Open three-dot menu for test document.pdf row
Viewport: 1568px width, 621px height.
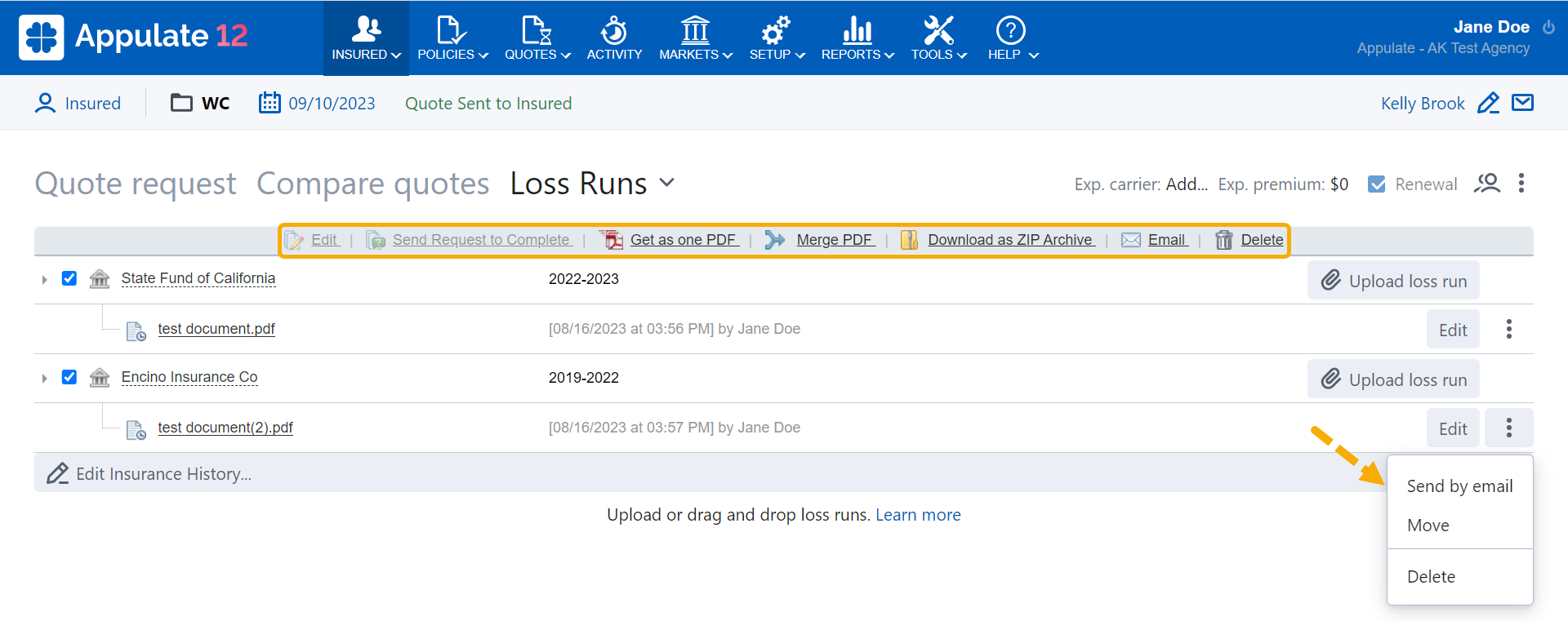[1509, 329]
